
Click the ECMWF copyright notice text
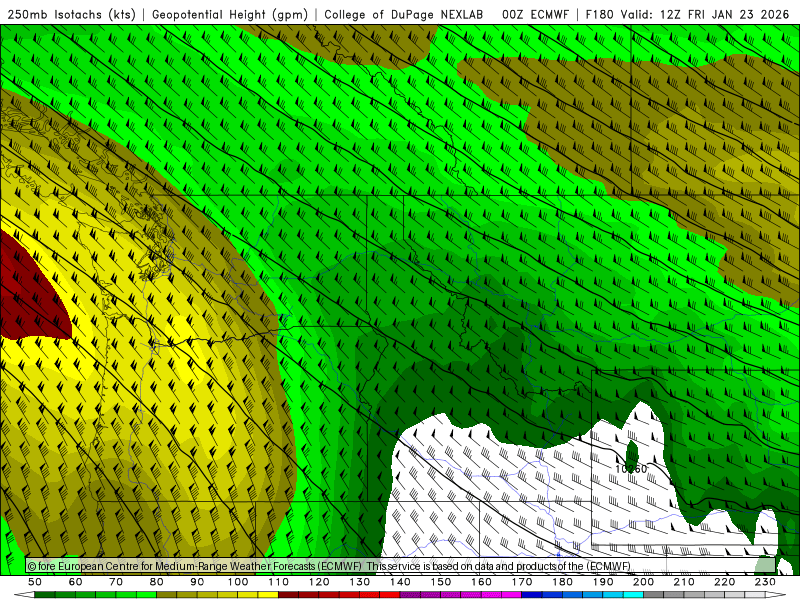pos(329,566)
